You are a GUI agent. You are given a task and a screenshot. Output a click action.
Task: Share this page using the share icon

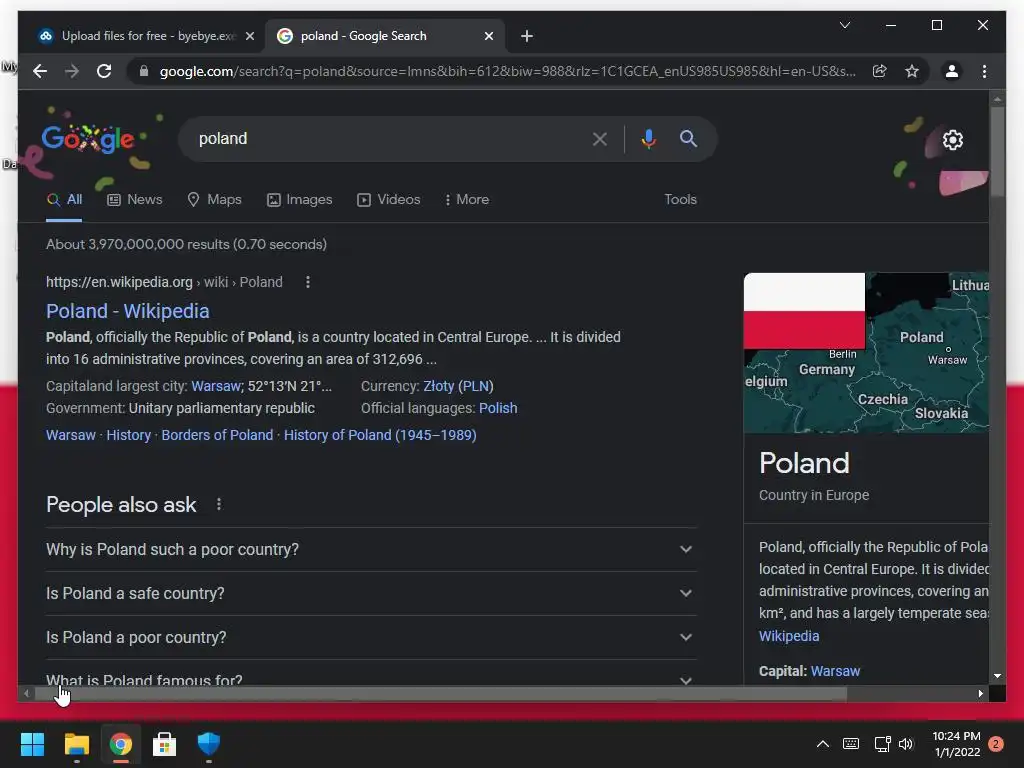click(880, 71)
